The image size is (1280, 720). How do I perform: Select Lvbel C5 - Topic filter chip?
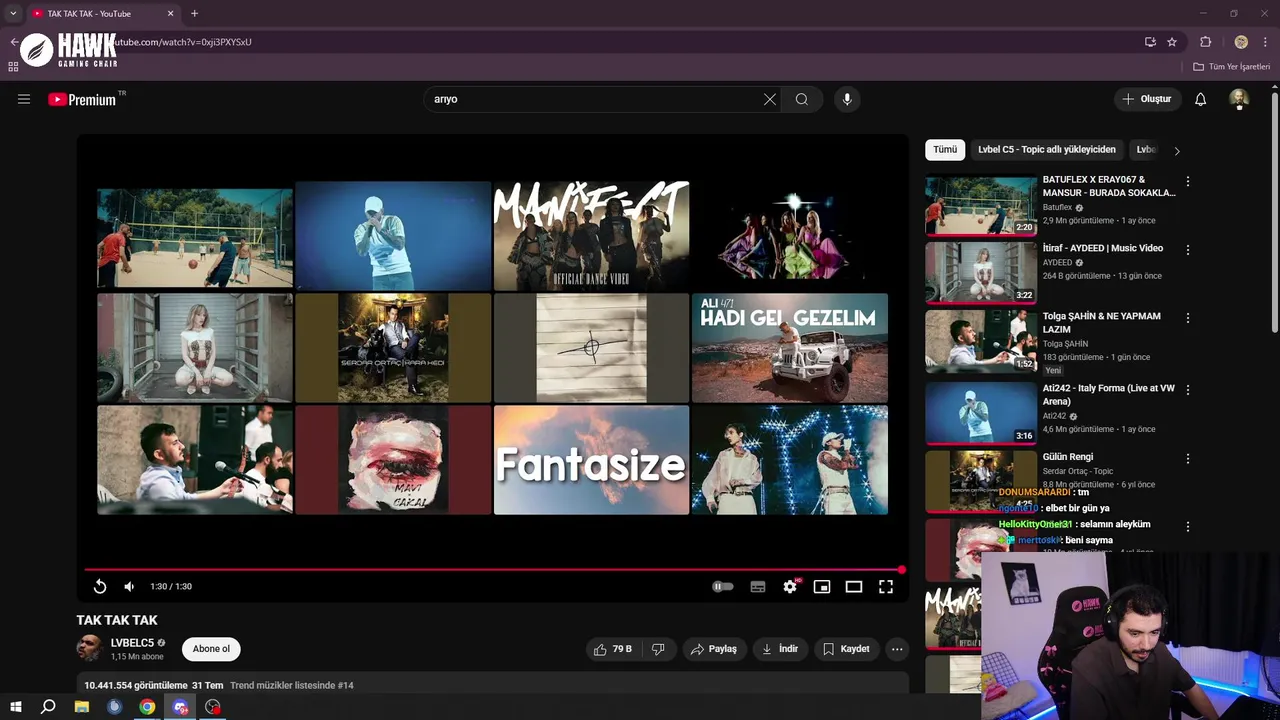tap(1047, 150)
